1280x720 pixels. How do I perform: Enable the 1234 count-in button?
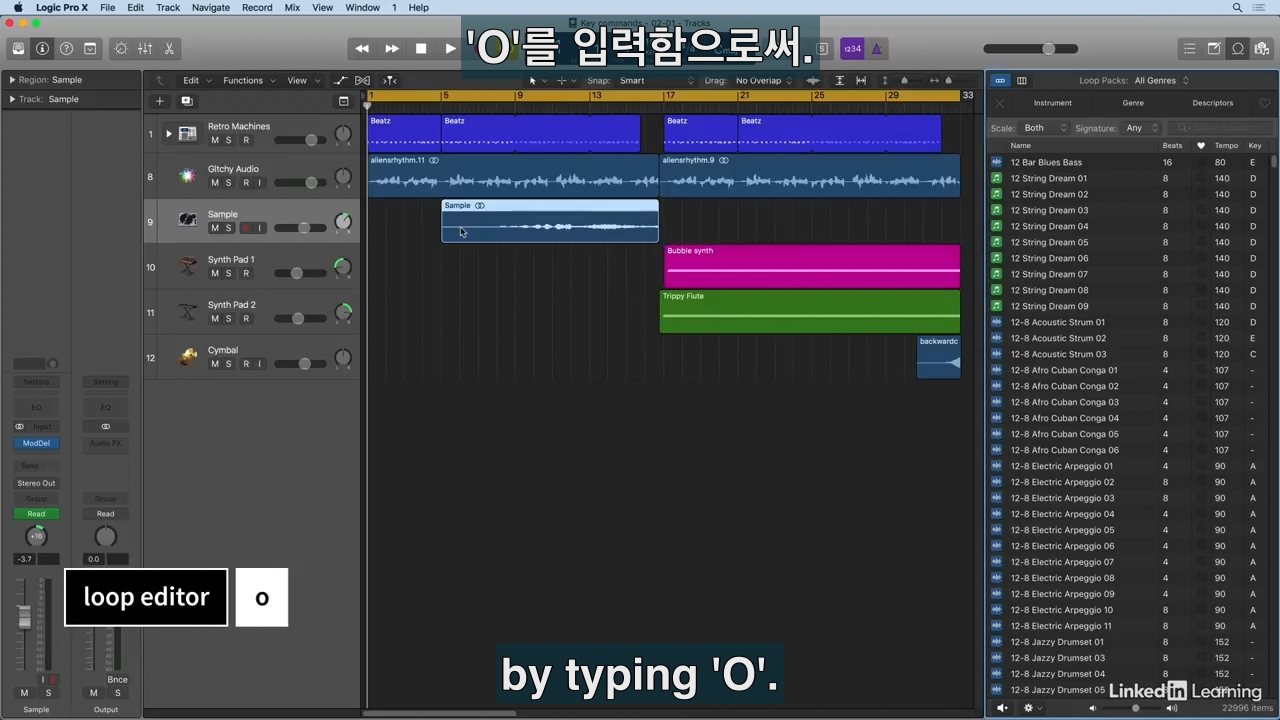click(852, 48)
